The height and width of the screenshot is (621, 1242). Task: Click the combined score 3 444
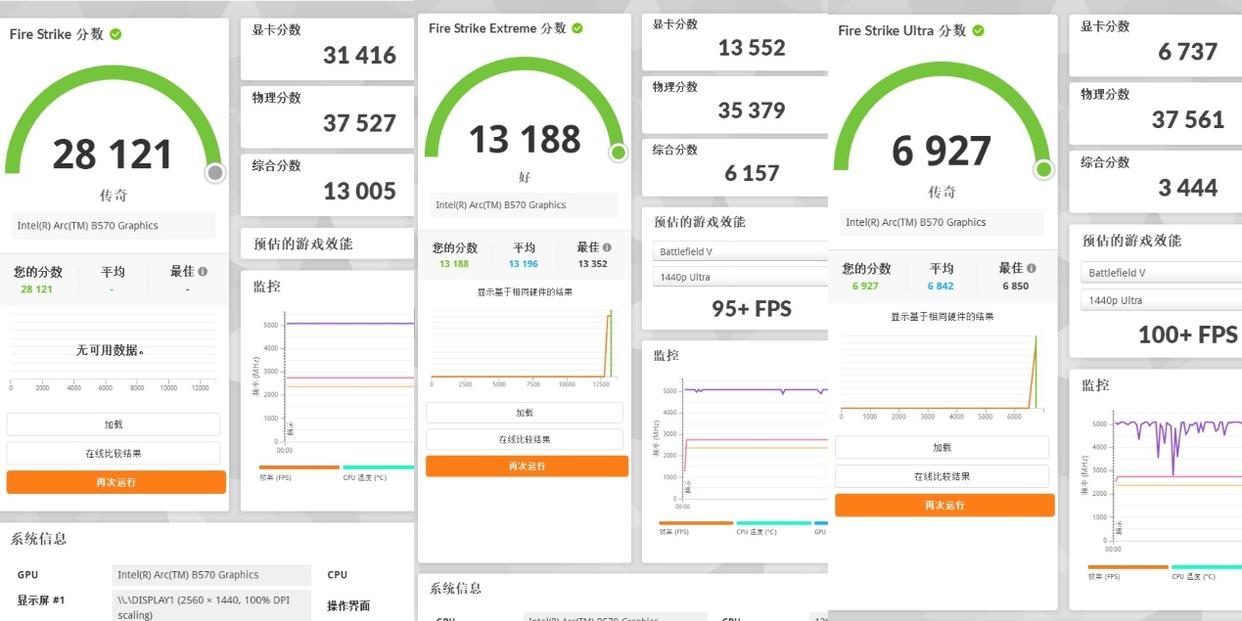(1188, 187)
